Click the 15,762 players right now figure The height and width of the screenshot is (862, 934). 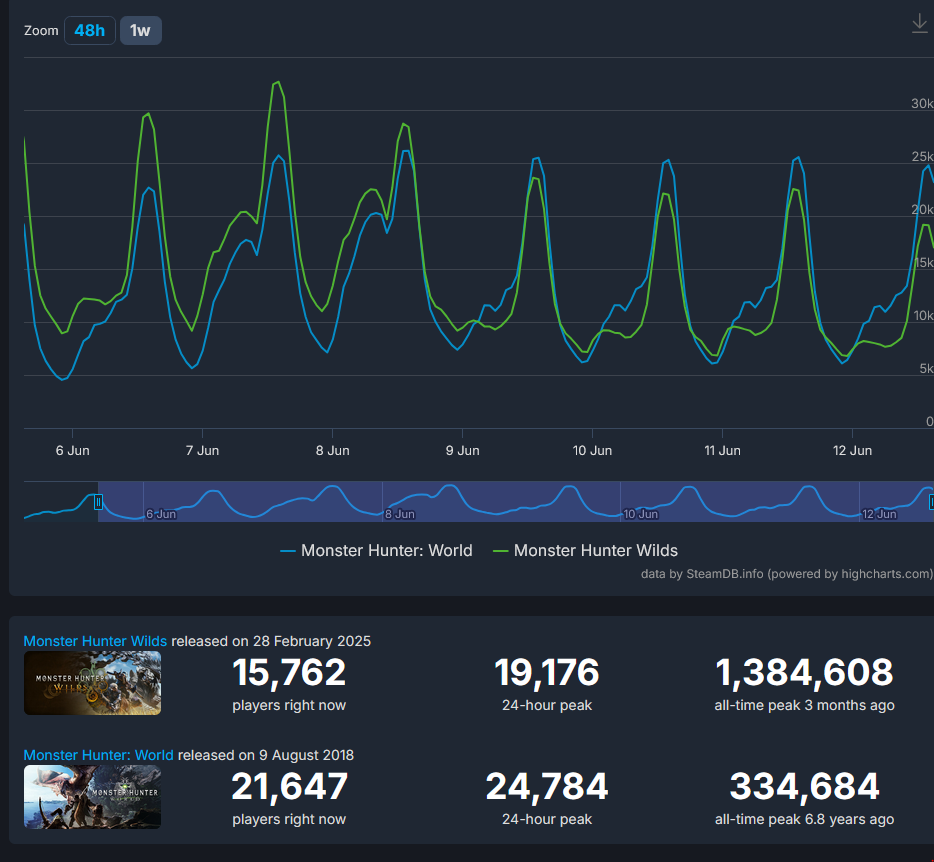(x=289, y=673)
